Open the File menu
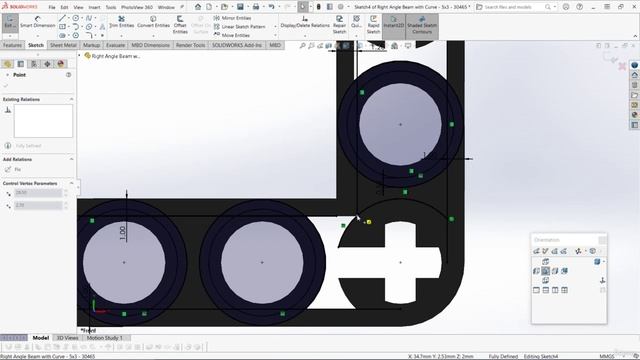640x360 pixels. [x=52, y=7]
